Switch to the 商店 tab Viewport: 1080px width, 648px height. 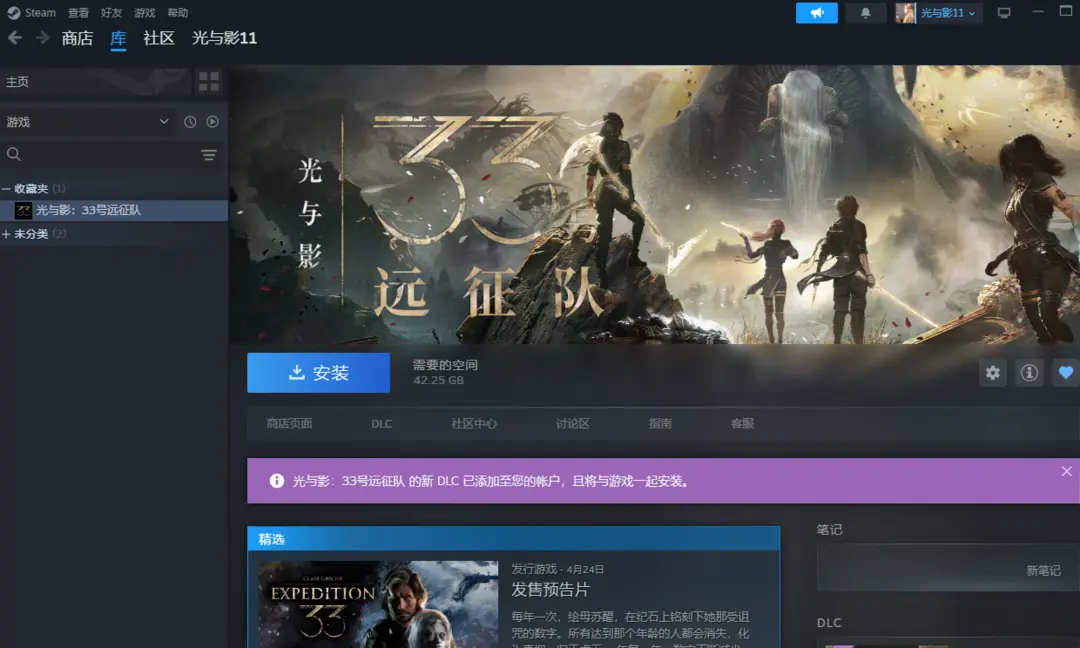(77, 38)
